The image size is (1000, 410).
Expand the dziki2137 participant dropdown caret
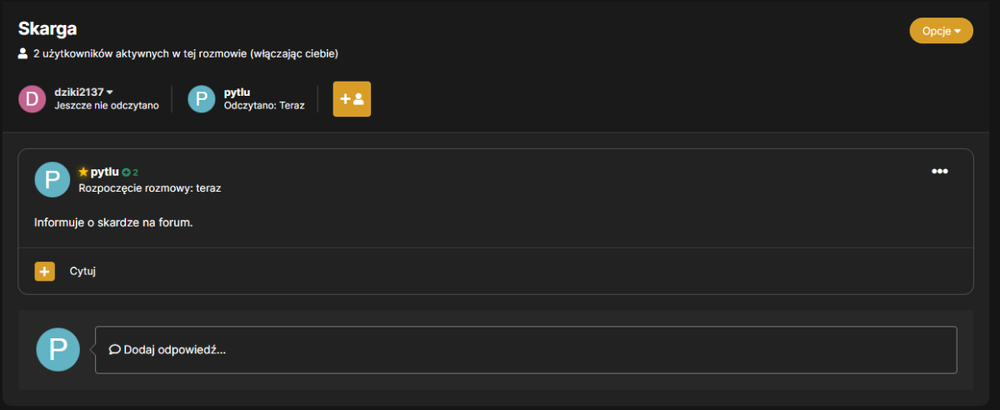pos(110,93)
